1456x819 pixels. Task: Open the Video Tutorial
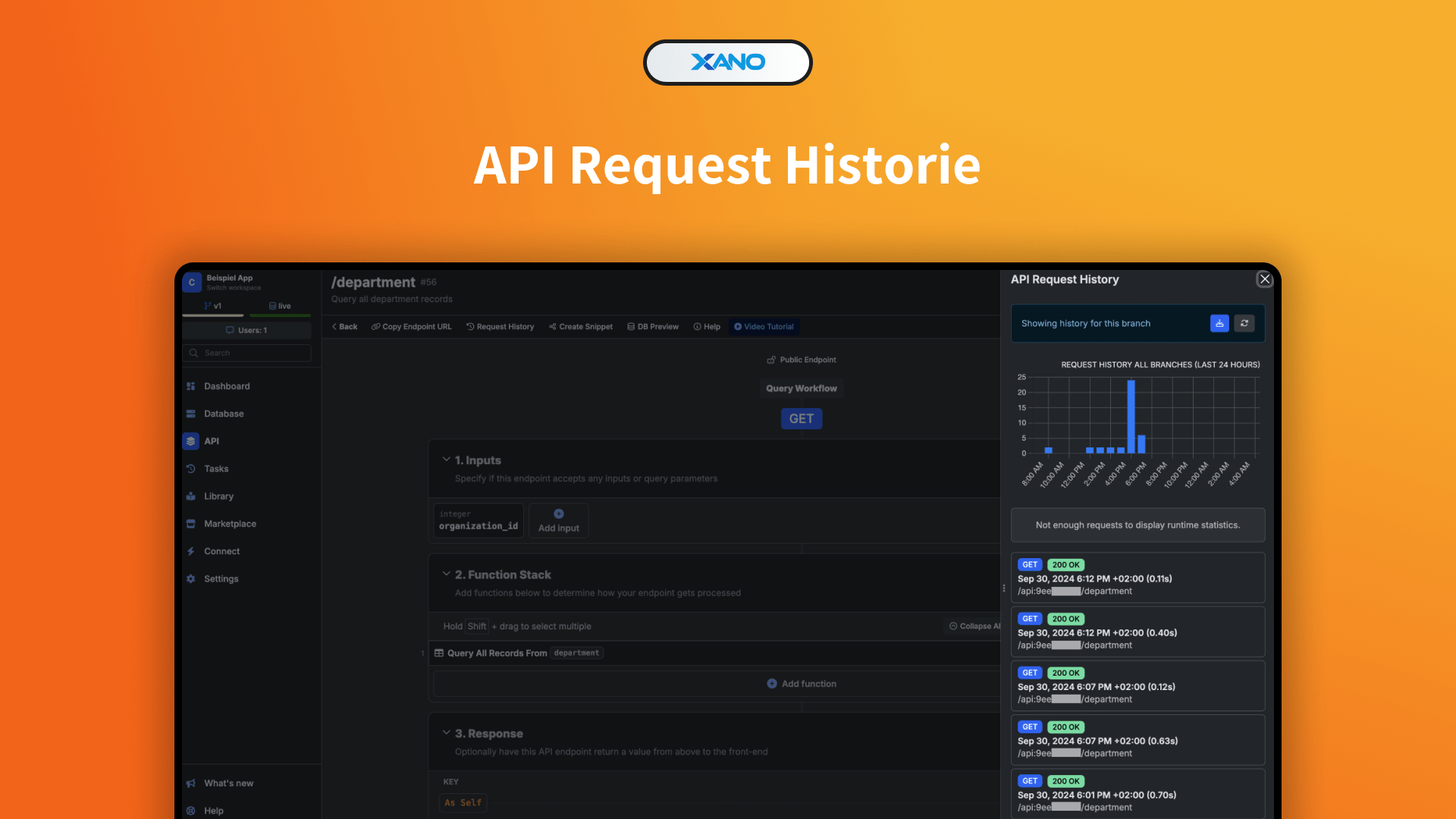(x=764, y=327)
